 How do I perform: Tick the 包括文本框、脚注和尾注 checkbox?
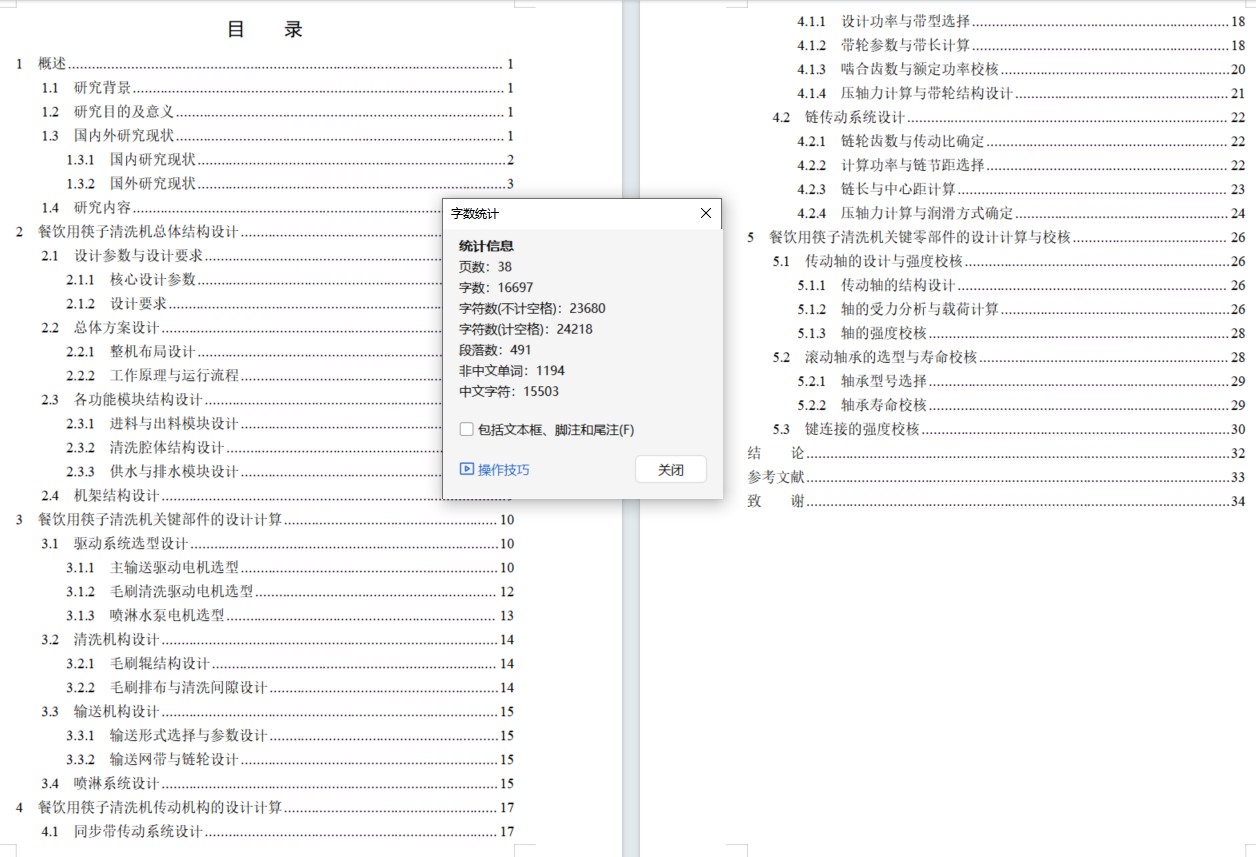pos(466,430)
